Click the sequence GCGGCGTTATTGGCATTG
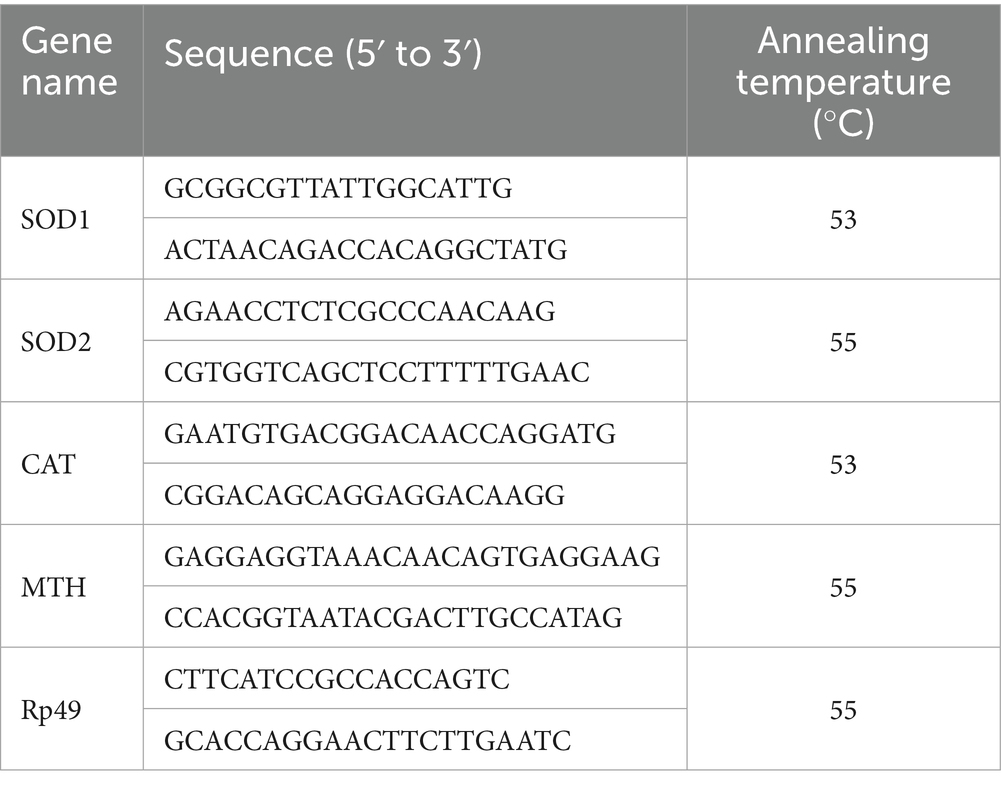The width and height of the screenshot is (1001, 788). point(339,188)
